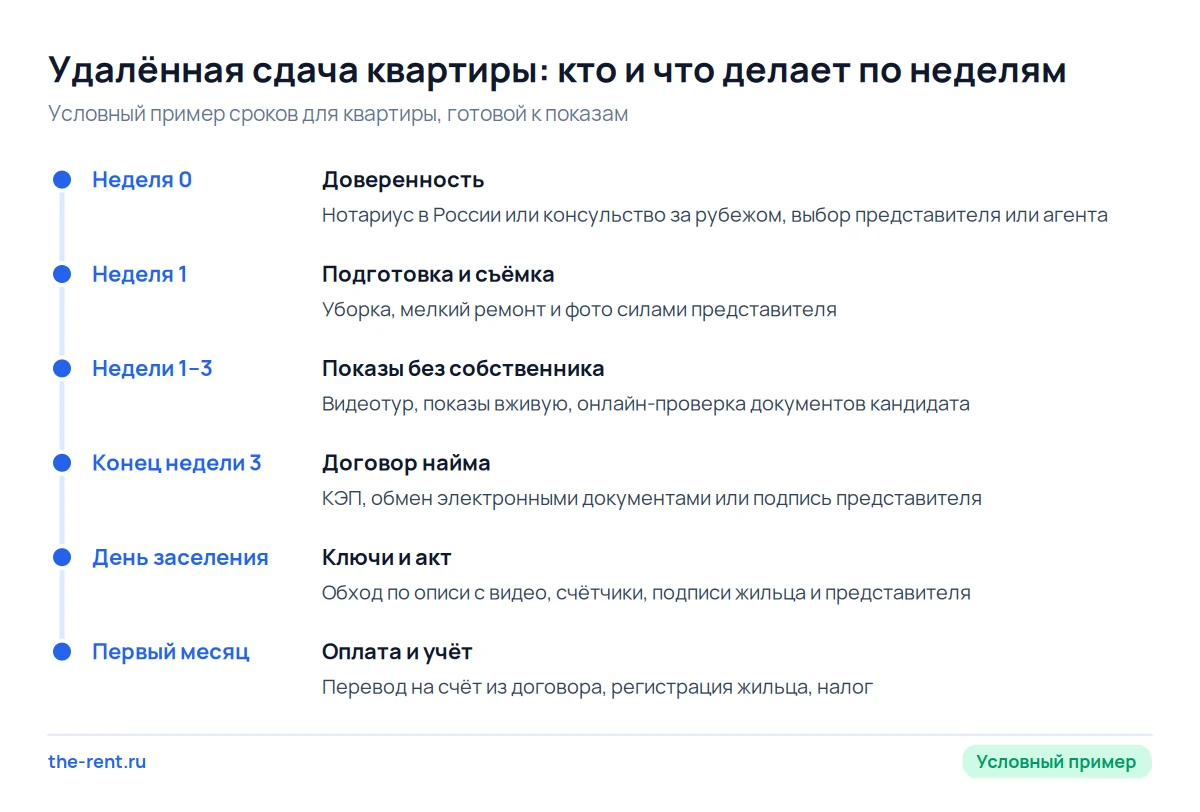The width and height of the screenshot is (1200, 812).
Task: Click the Доверенность heading
Action: 403,180
